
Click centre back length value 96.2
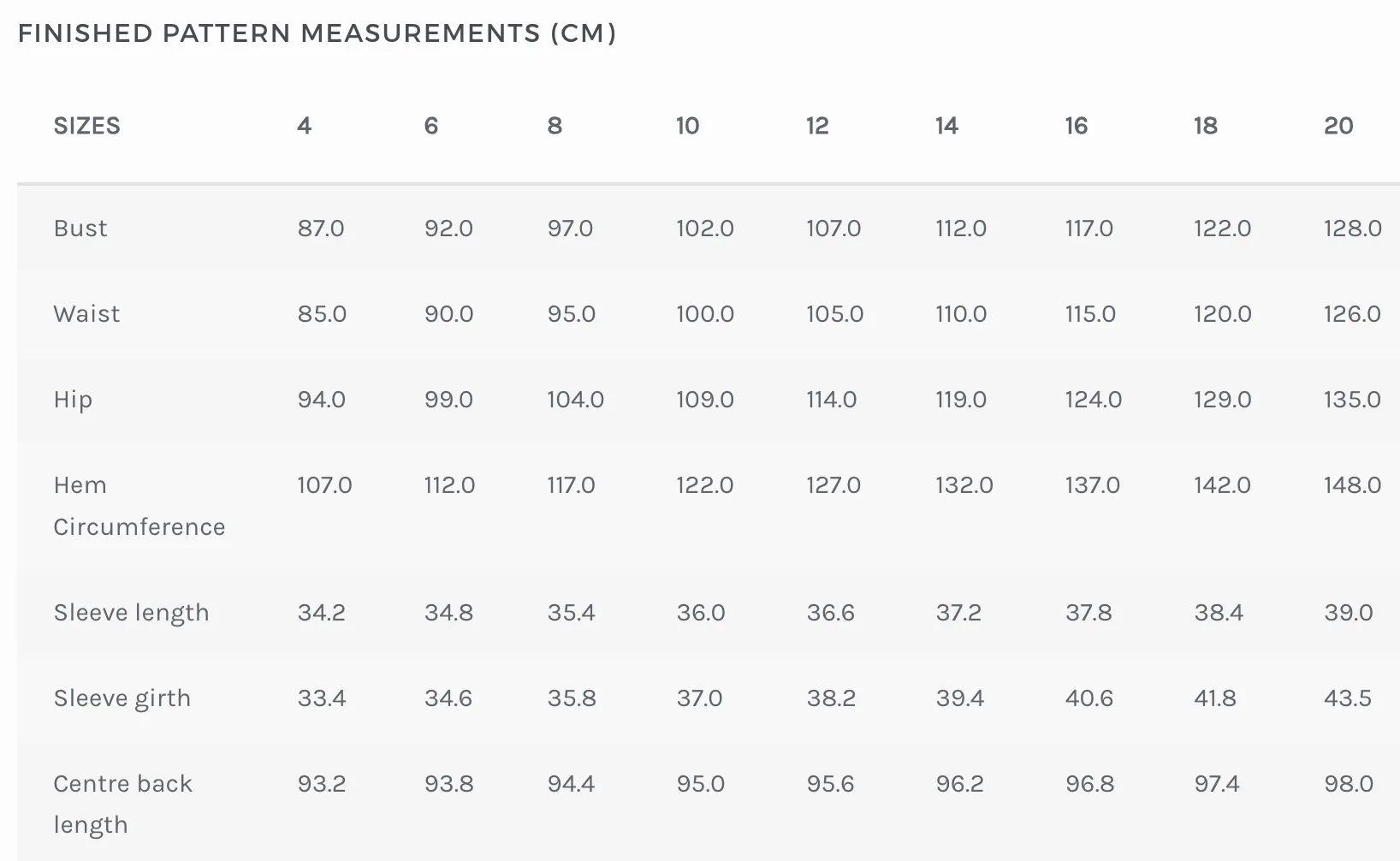click(x=959, y=784)
